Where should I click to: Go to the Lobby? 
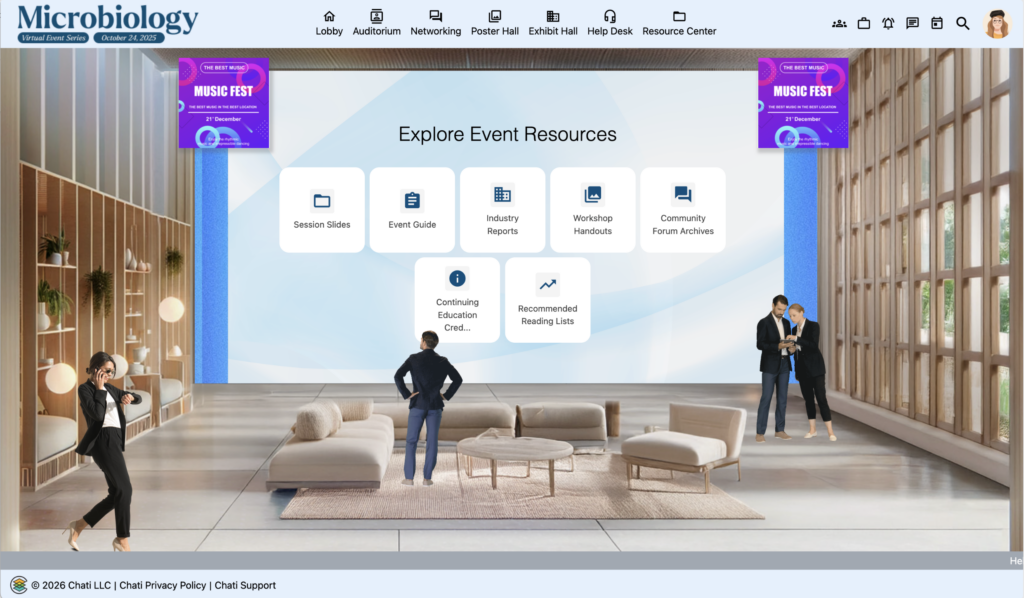(x=329, y=23)
